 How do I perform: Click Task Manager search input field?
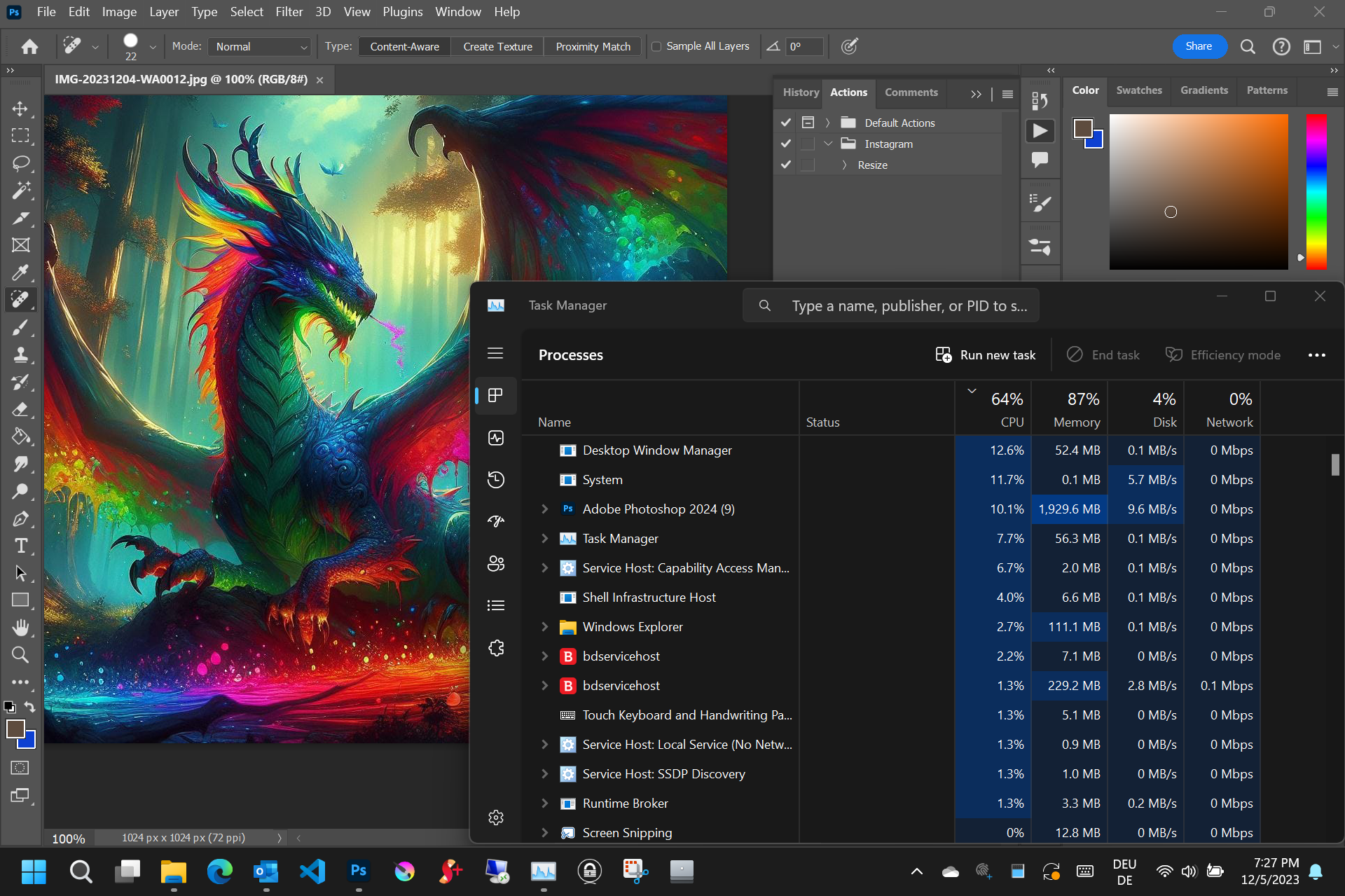[x=890, y=306]
